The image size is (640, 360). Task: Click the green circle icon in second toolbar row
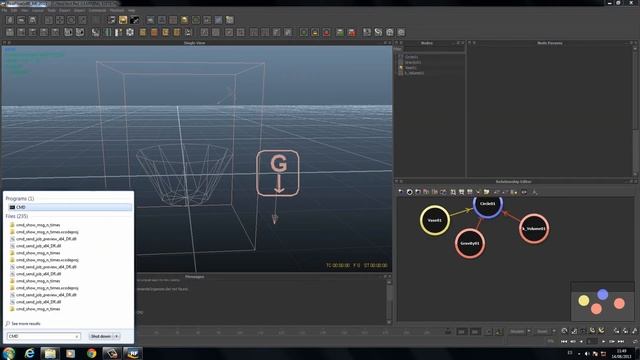point(304,32)
